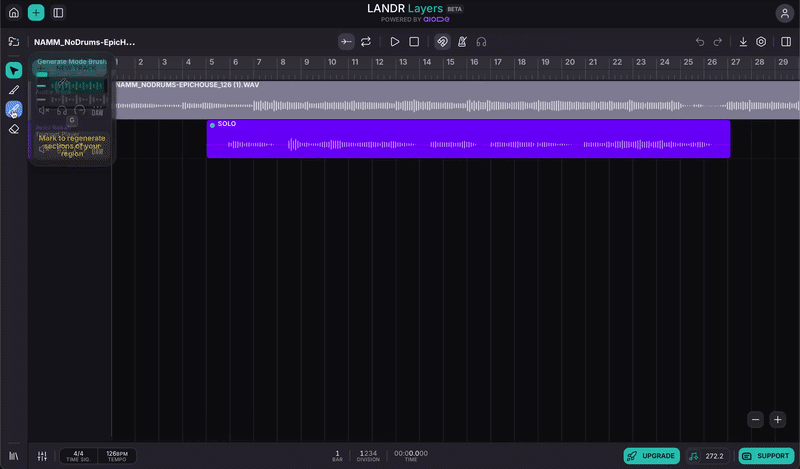This screenshot has width=800, height=469.
Task: Start playback with the play button
Action: pos(394,42)
